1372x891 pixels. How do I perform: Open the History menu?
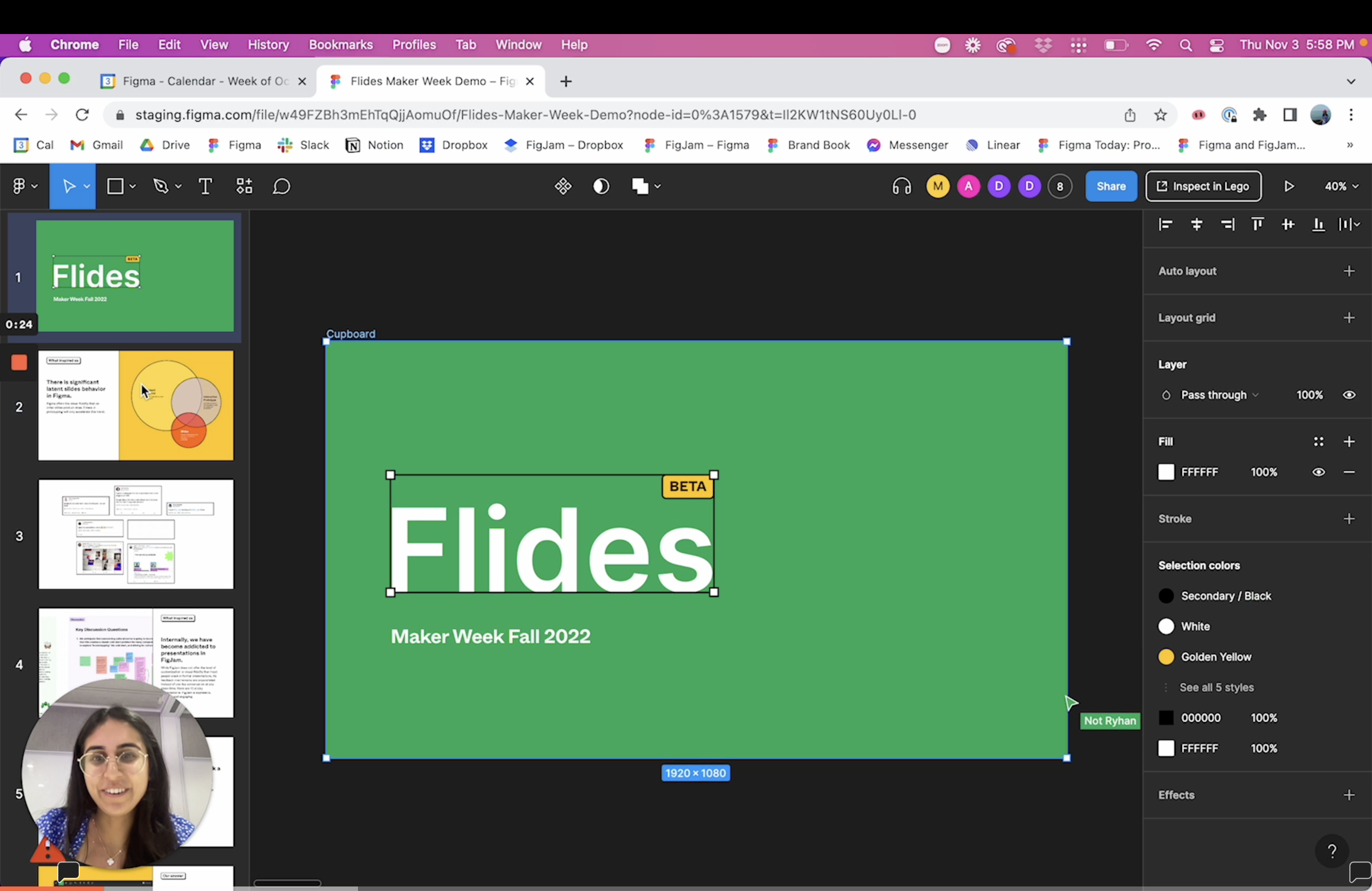(268, 45)
